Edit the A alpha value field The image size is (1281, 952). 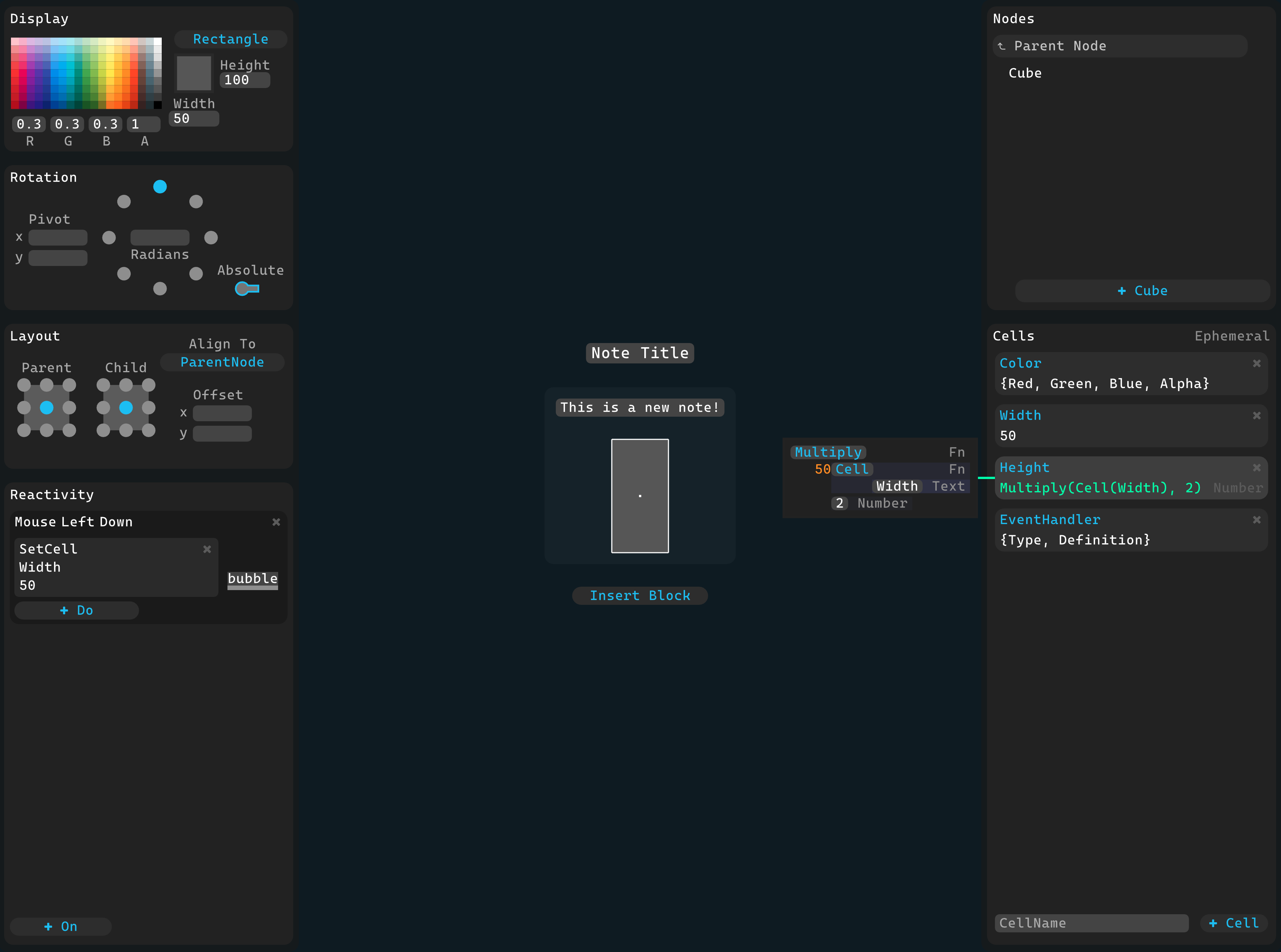(144, 124)
